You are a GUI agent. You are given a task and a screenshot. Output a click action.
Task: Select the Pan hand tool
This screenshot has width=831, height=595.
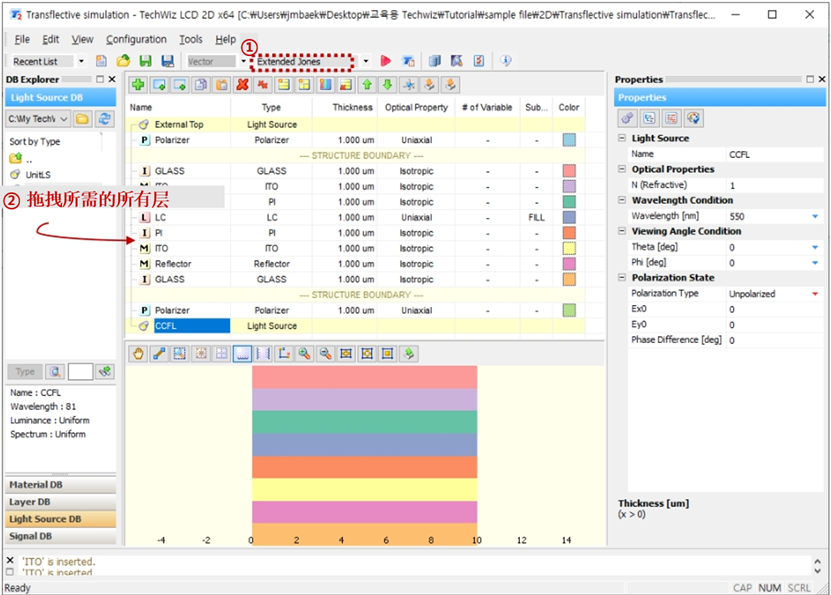click(138, 353)
